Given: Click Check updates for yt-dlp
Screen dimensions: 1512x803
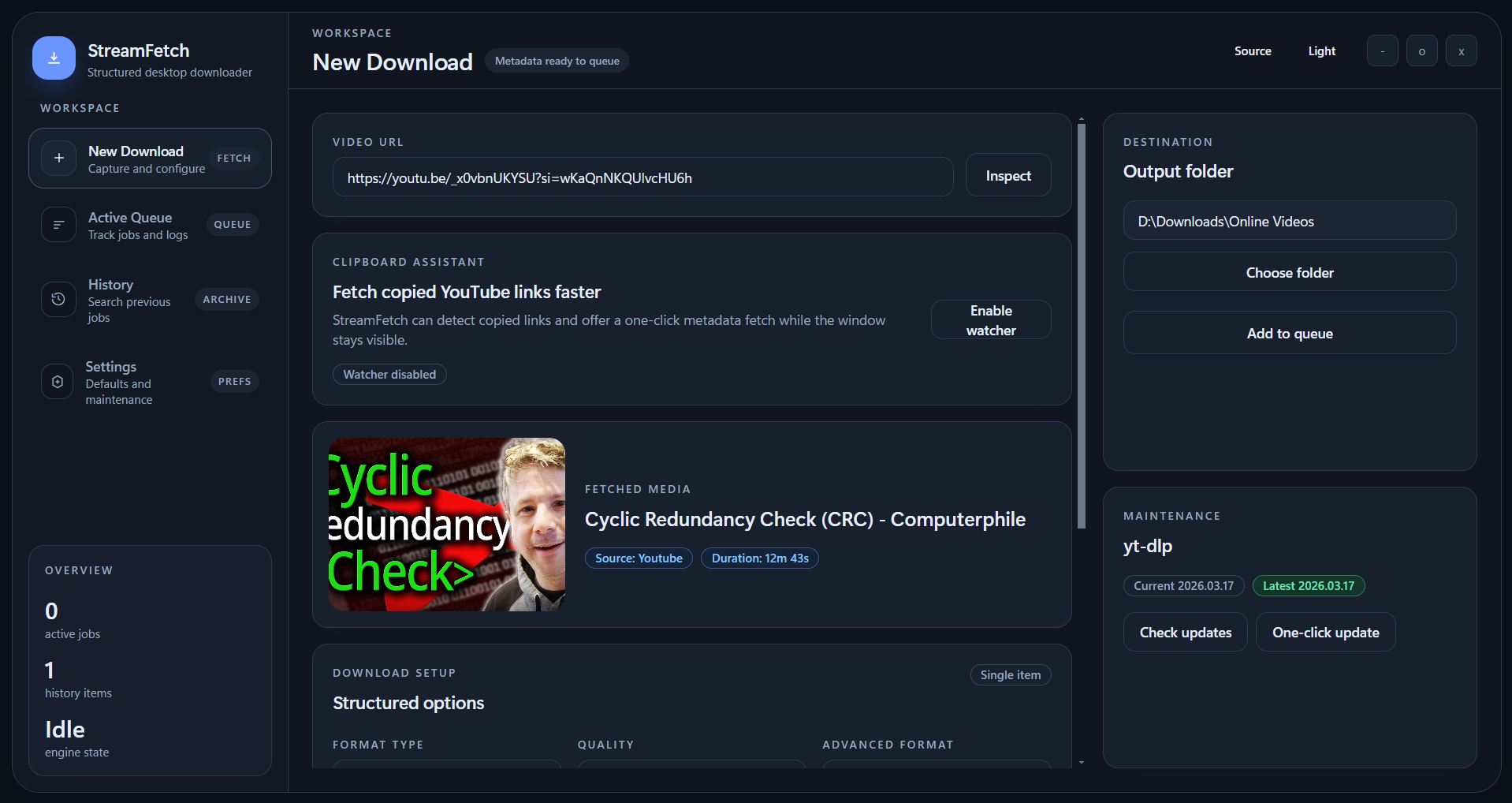Looking at the screenshot, I should tap(1186, 633).
